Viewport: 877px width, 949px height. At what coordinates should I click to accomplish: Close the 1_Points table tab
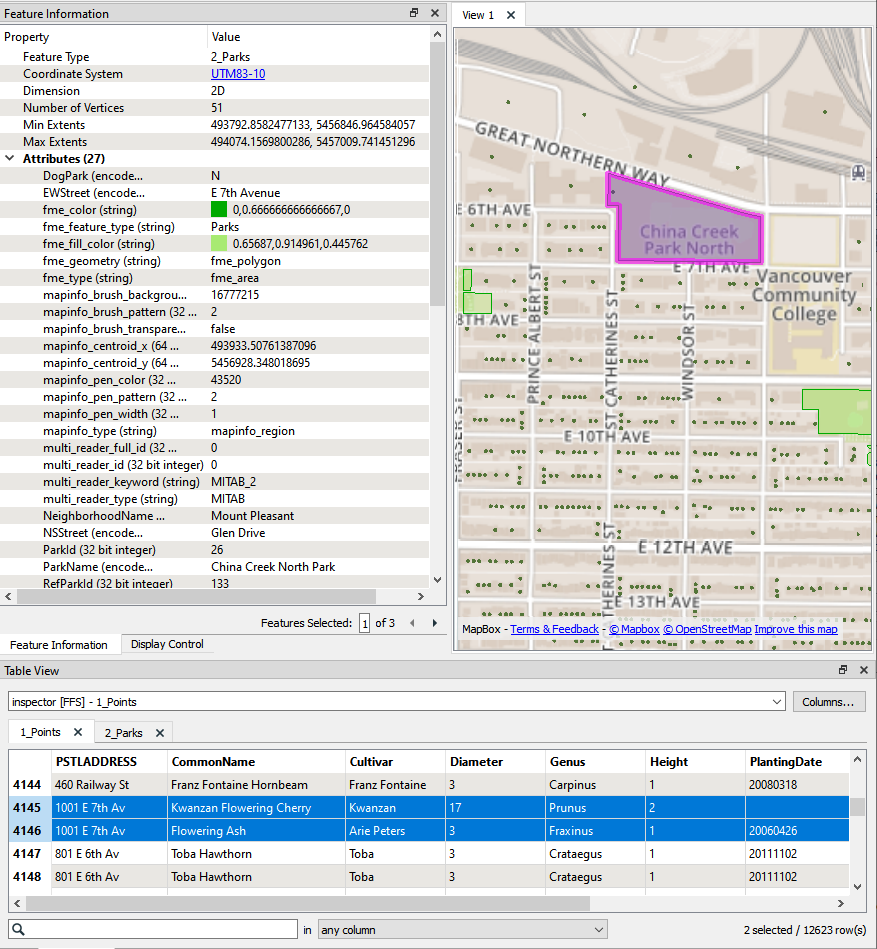point(78,732)
